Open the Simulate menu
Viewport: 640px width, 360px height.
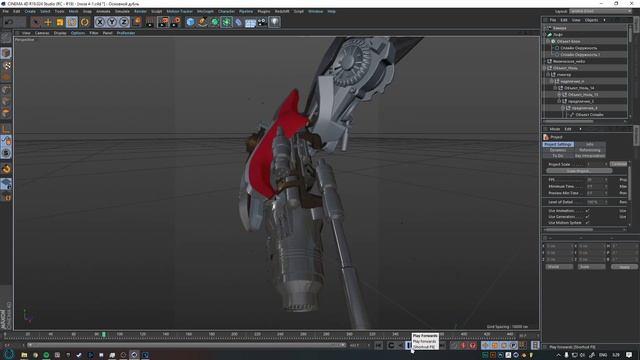tap(122, 11)
